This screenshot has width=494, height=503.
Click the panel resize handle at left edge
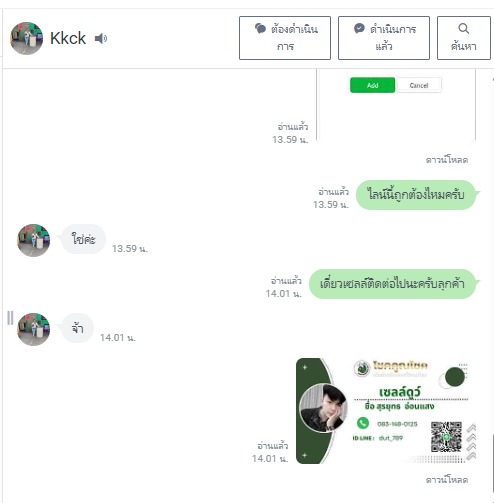[10, 318]
